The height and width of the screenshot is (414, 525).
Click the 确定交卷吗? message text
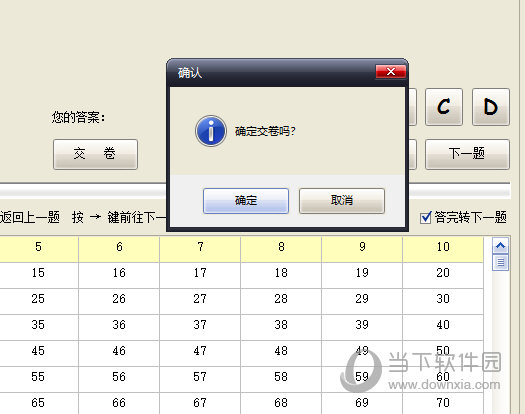[265, 131]
